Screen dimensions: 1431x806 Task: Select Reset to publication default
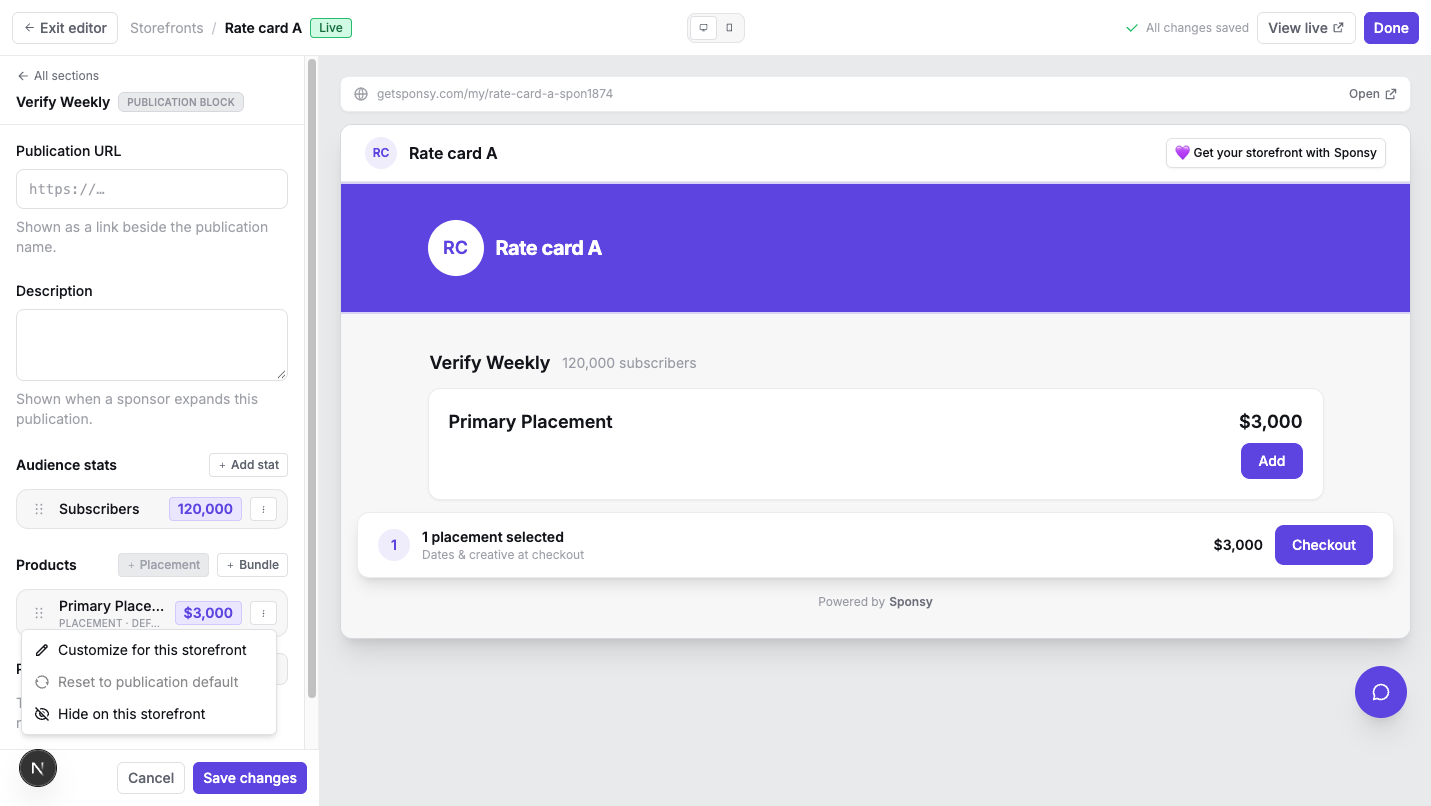[149, 682]
